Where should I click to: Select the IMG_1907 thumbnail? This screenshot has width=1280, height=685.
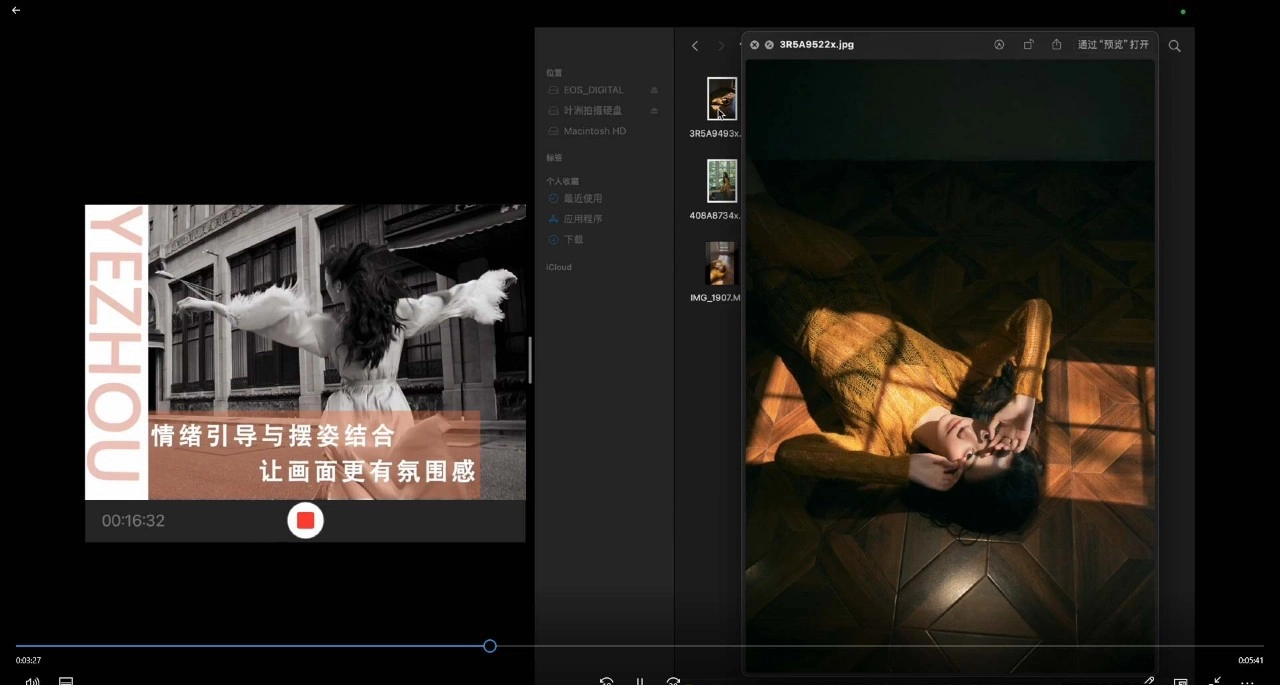(720, 263)
